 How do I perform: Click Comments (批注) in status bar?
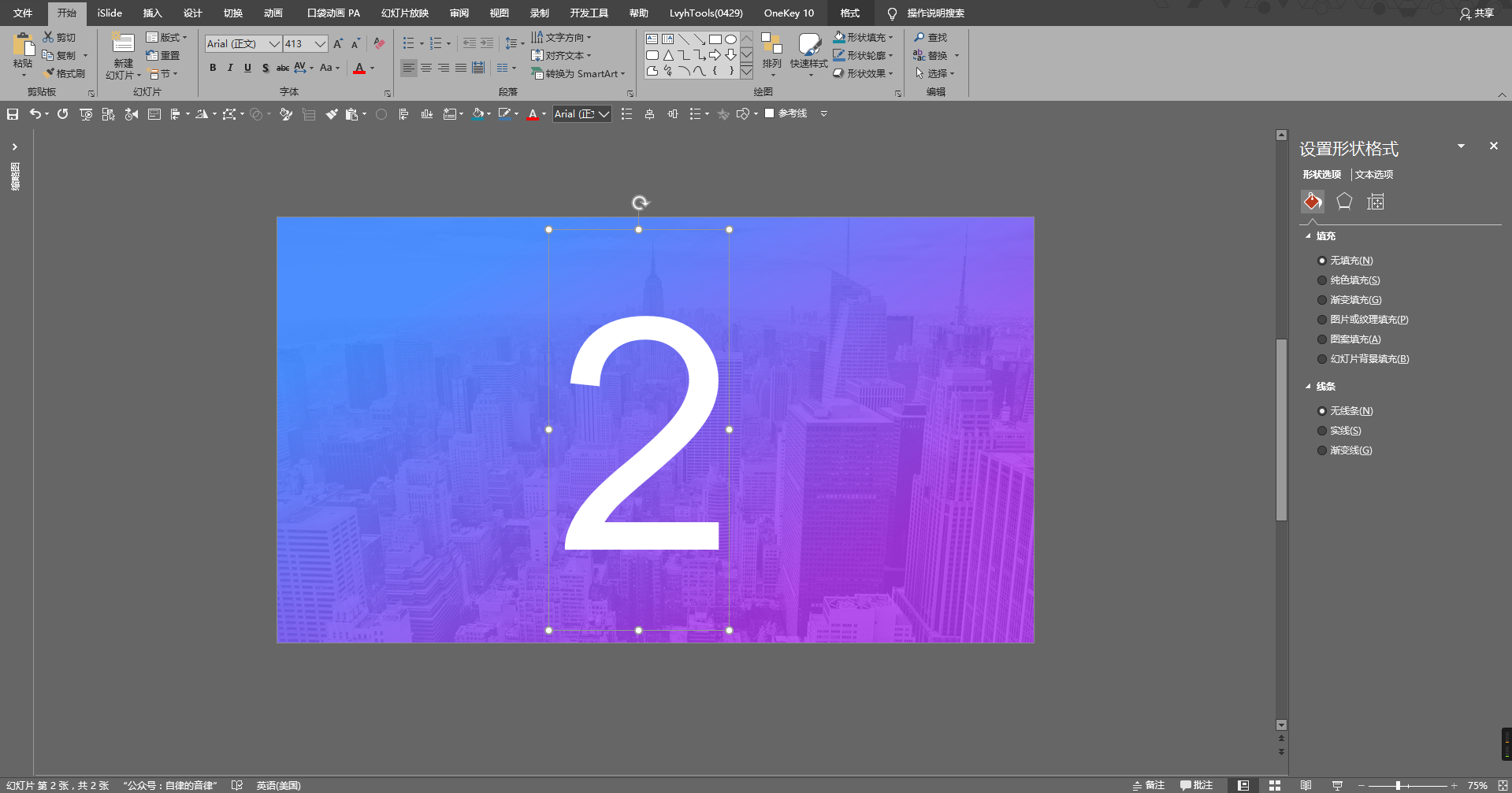pyautogui.click(x=1196, y=785)
